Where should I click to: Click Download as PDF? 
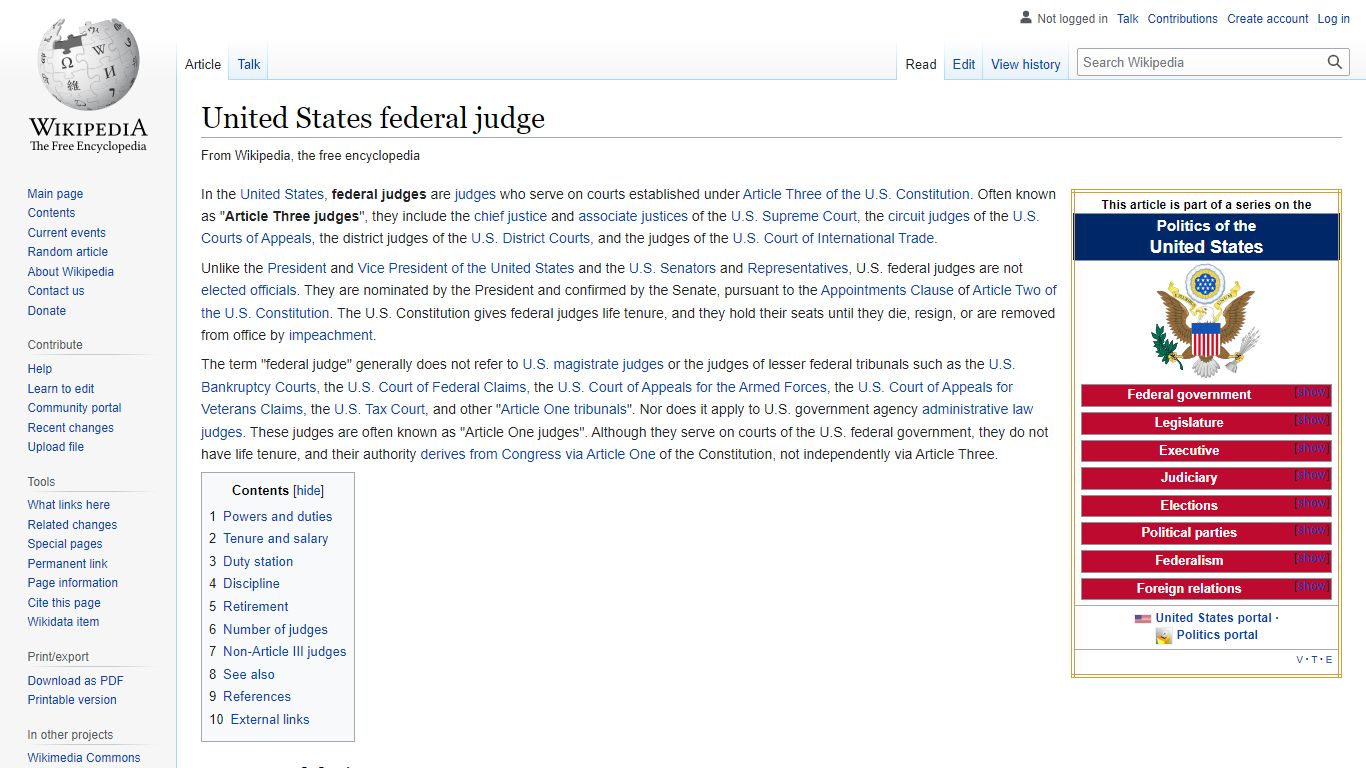76,681
